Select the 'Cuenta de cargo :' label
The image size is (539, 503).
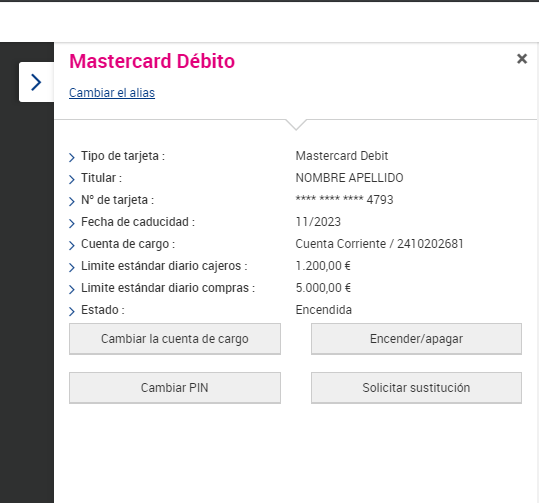coord(128,244)
